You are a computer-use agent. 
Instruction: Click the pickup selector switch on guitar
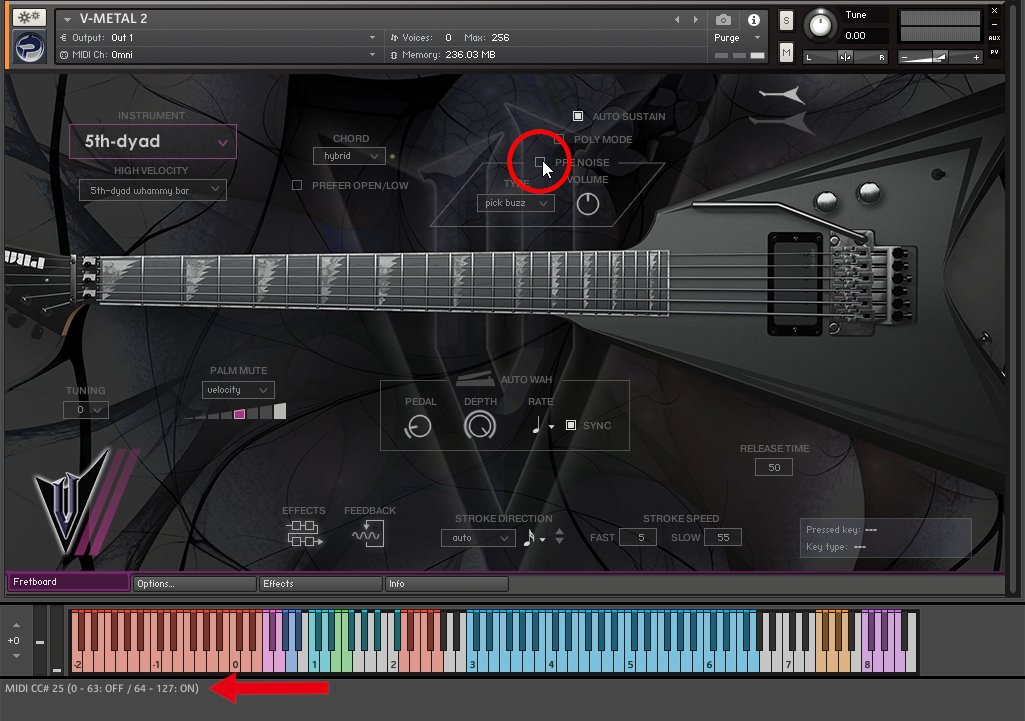[x=938, y=174]
